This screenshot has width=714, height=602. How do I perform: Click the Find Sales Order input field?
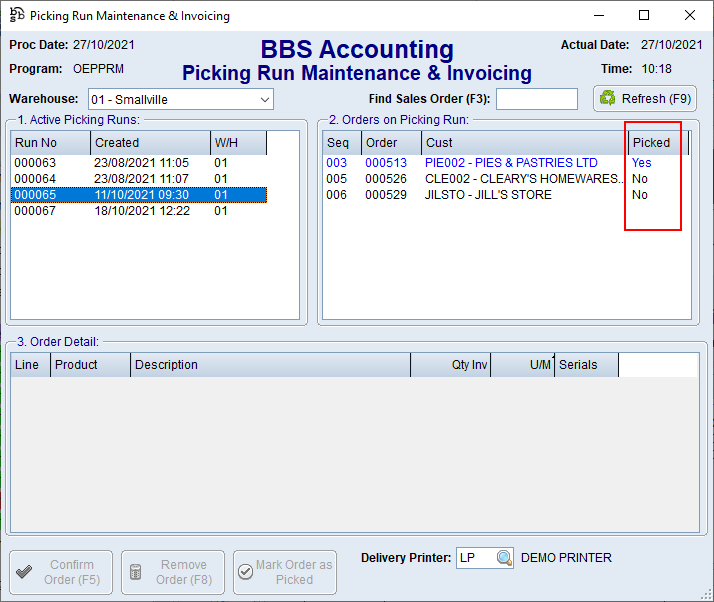click(536, 99)
